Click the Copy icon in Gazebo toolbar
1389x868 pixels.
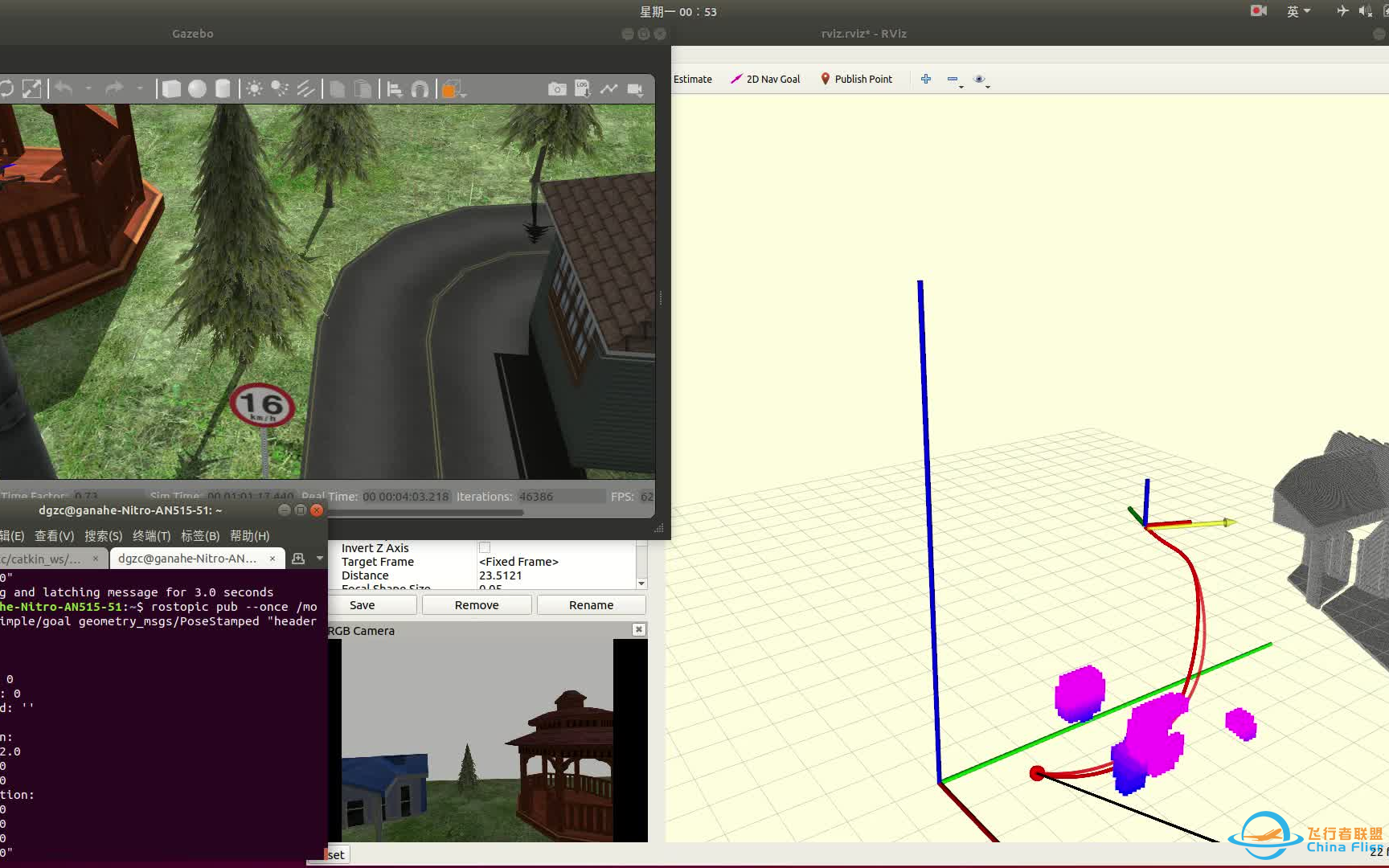pos(338,89)
